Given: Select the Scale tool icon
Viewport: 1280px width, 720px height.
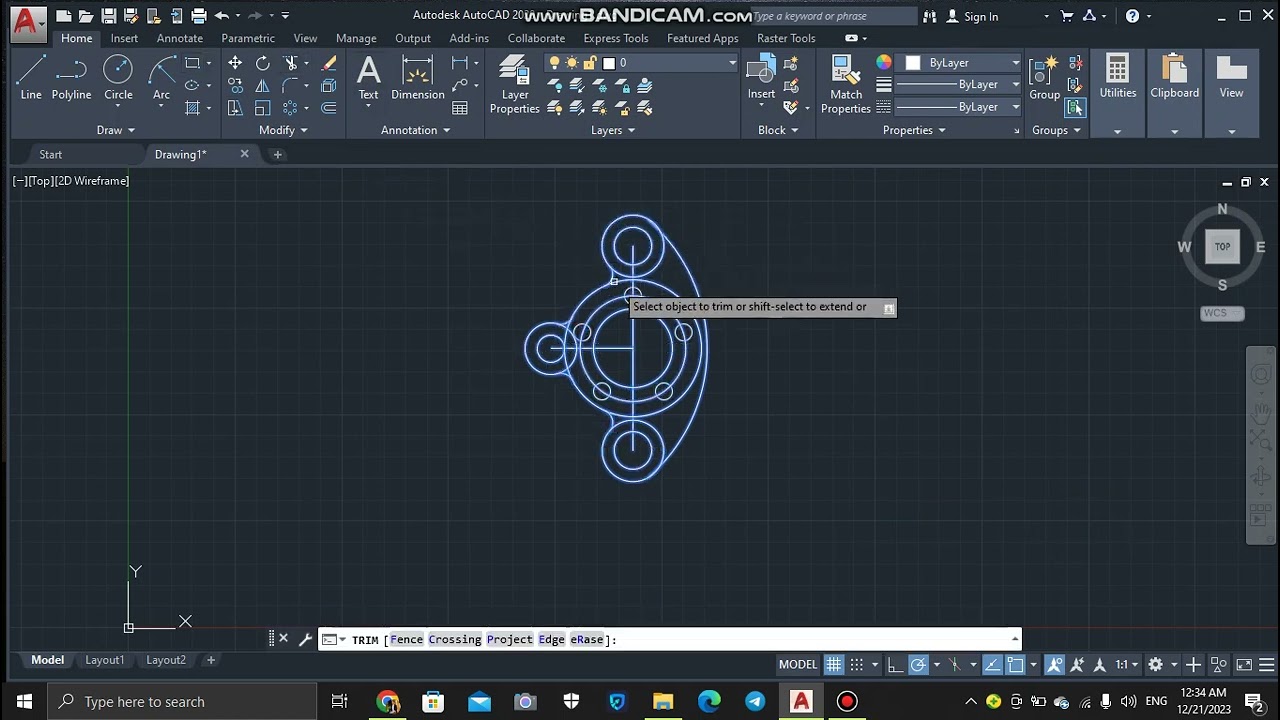Looking at the screenshot, I should coord(263,108).
